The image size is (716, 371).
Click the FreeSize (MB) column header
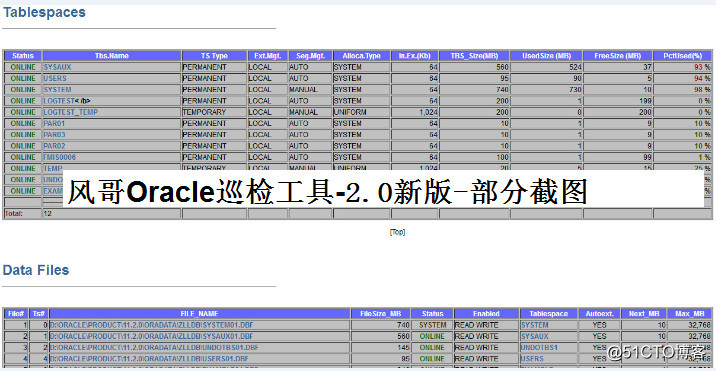coord(618,56)
